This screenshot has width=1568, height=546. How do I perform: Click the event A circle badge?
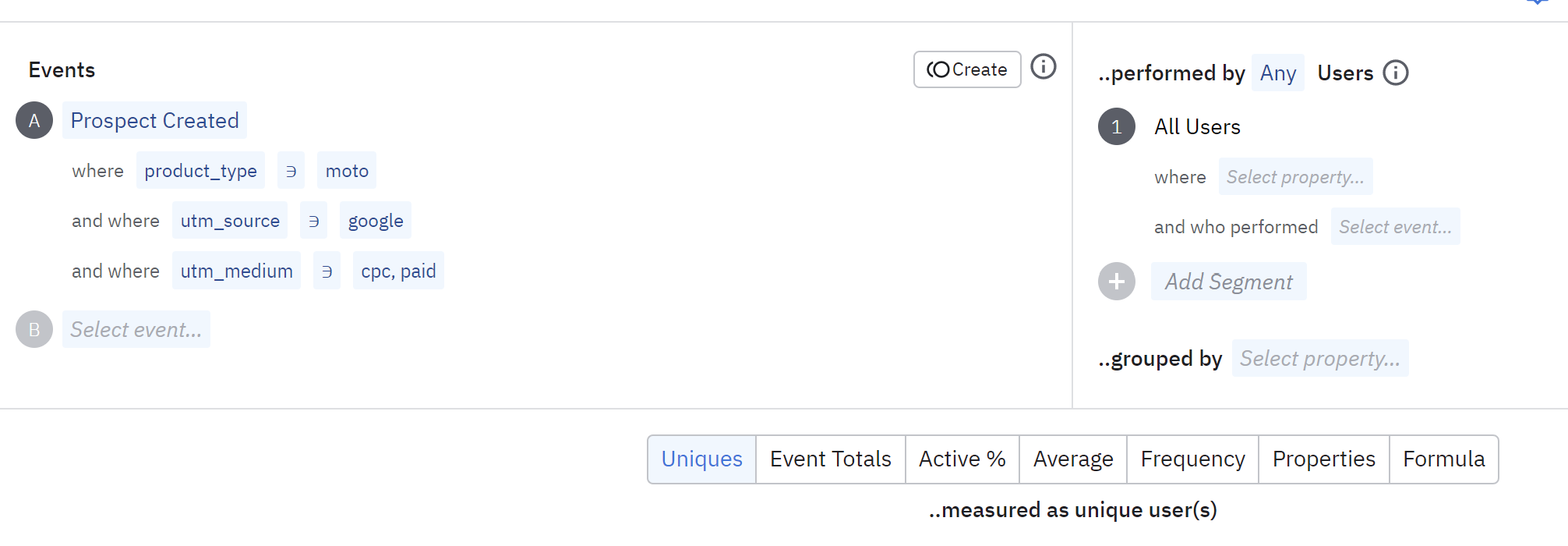34,120
